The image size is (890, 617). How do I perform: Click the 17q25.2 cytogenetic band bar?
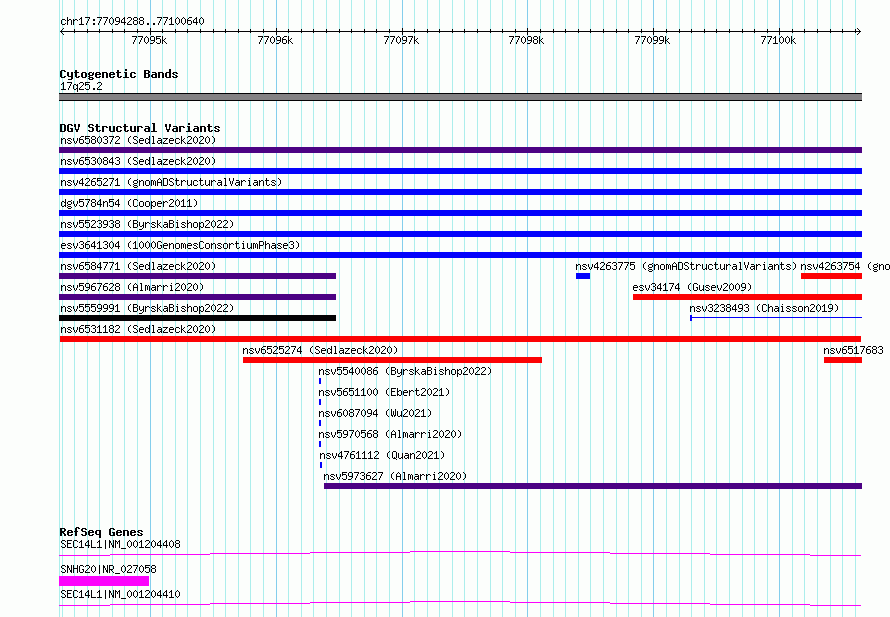click(460, 97)
